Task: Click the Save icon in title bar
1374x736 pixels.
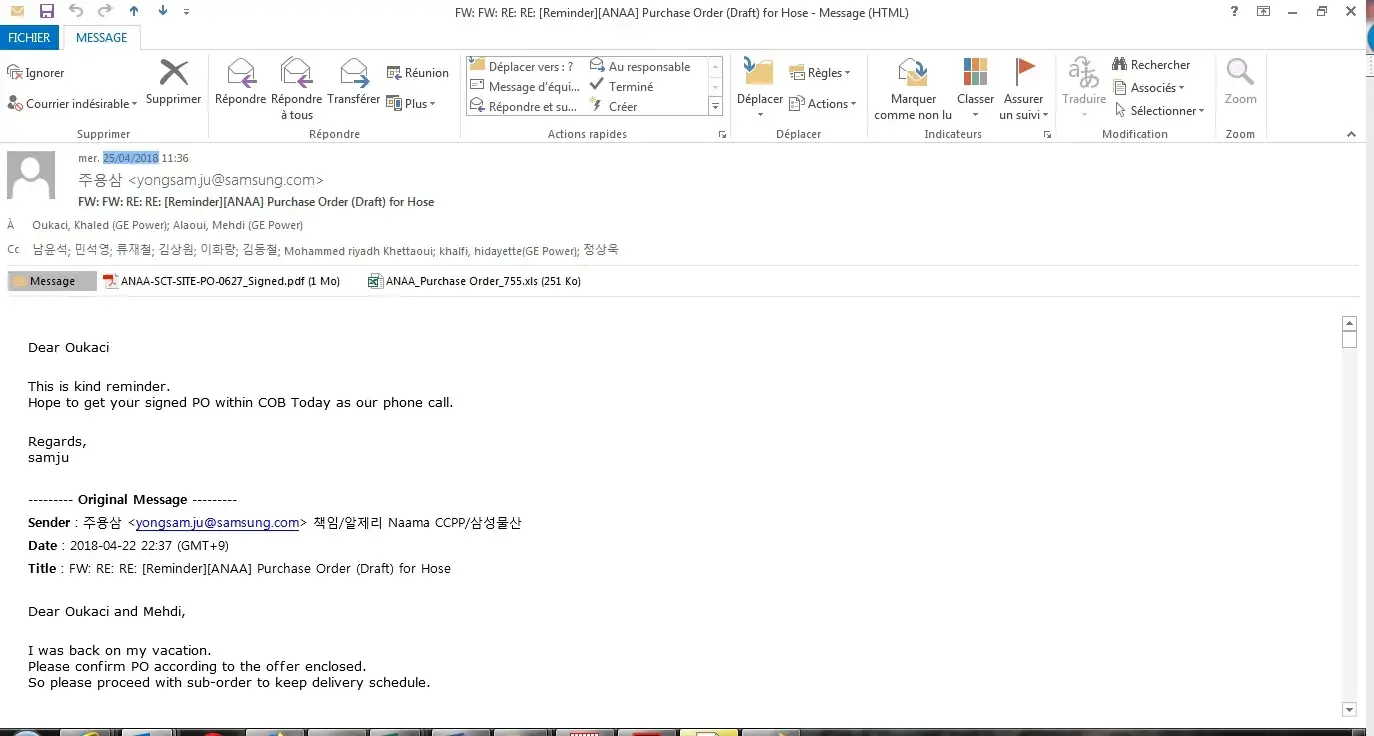Action: pos(46,11)
